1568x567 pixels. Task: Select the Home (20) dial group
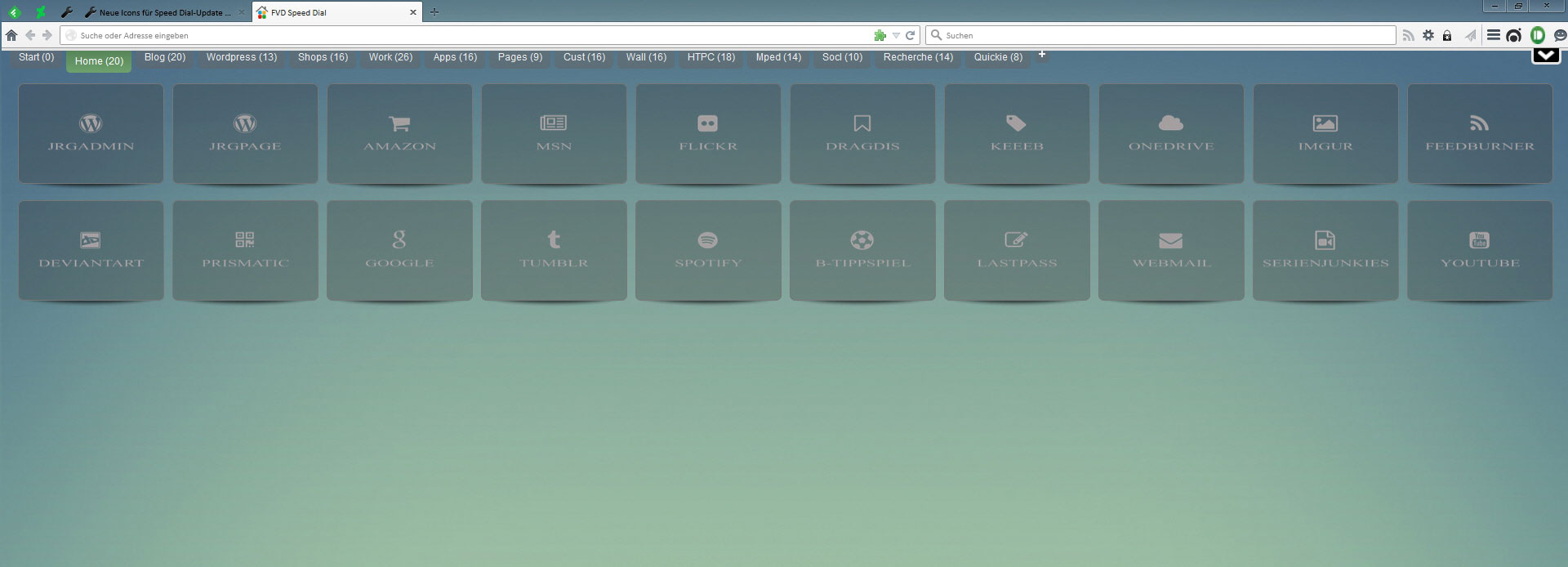click(99, 61)
